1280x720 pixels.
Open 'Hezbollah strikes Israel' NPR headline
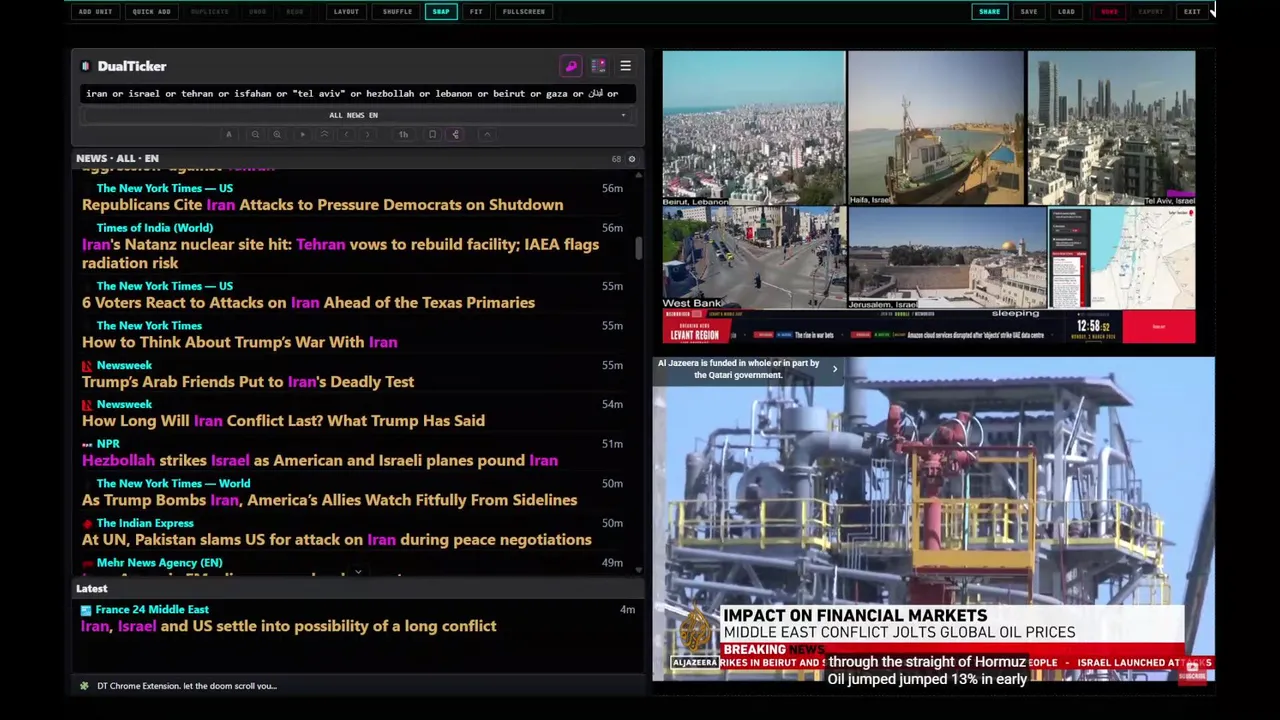pos(320,461)
